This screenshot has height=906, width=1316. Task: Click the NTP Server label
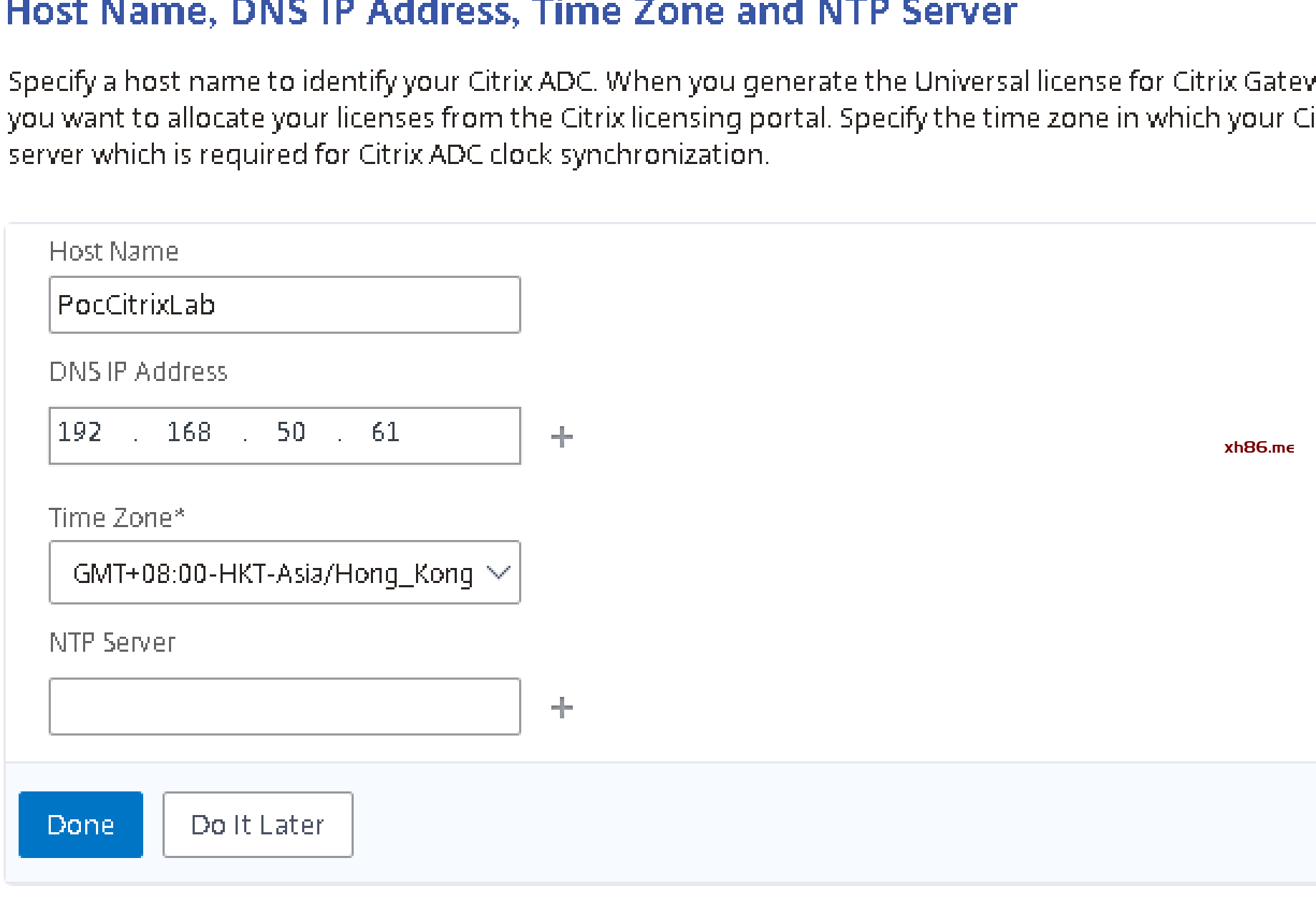[x=112, y=642]
